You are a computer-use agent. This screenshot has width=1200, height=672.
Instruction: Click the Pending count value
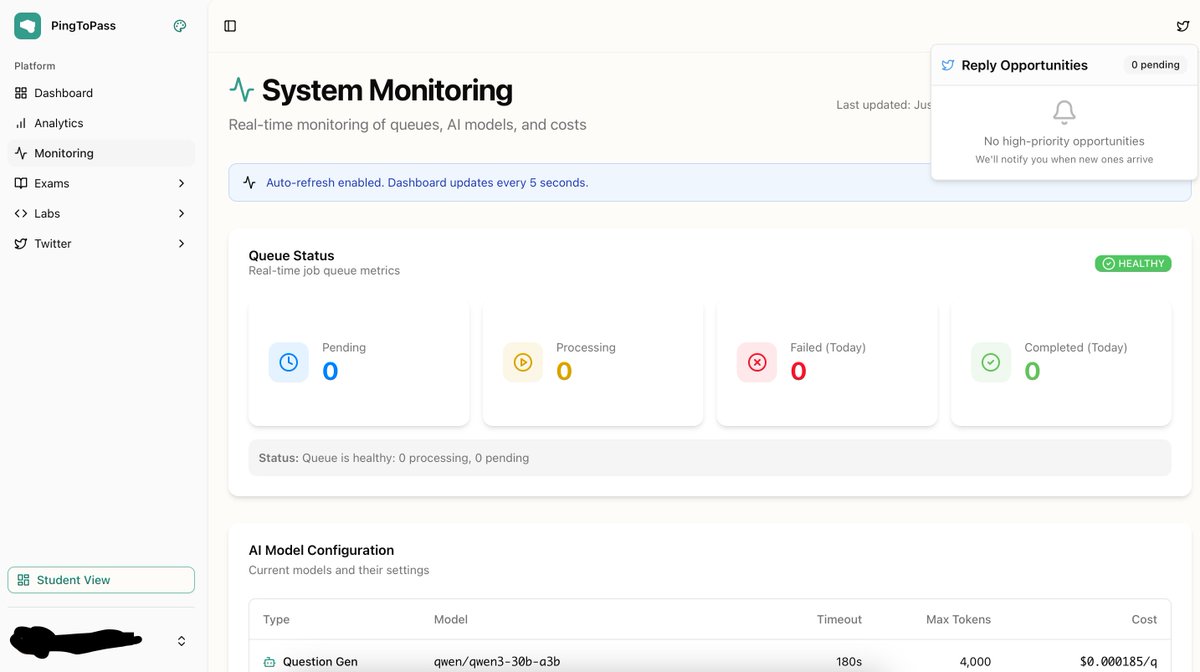point(330,372)
